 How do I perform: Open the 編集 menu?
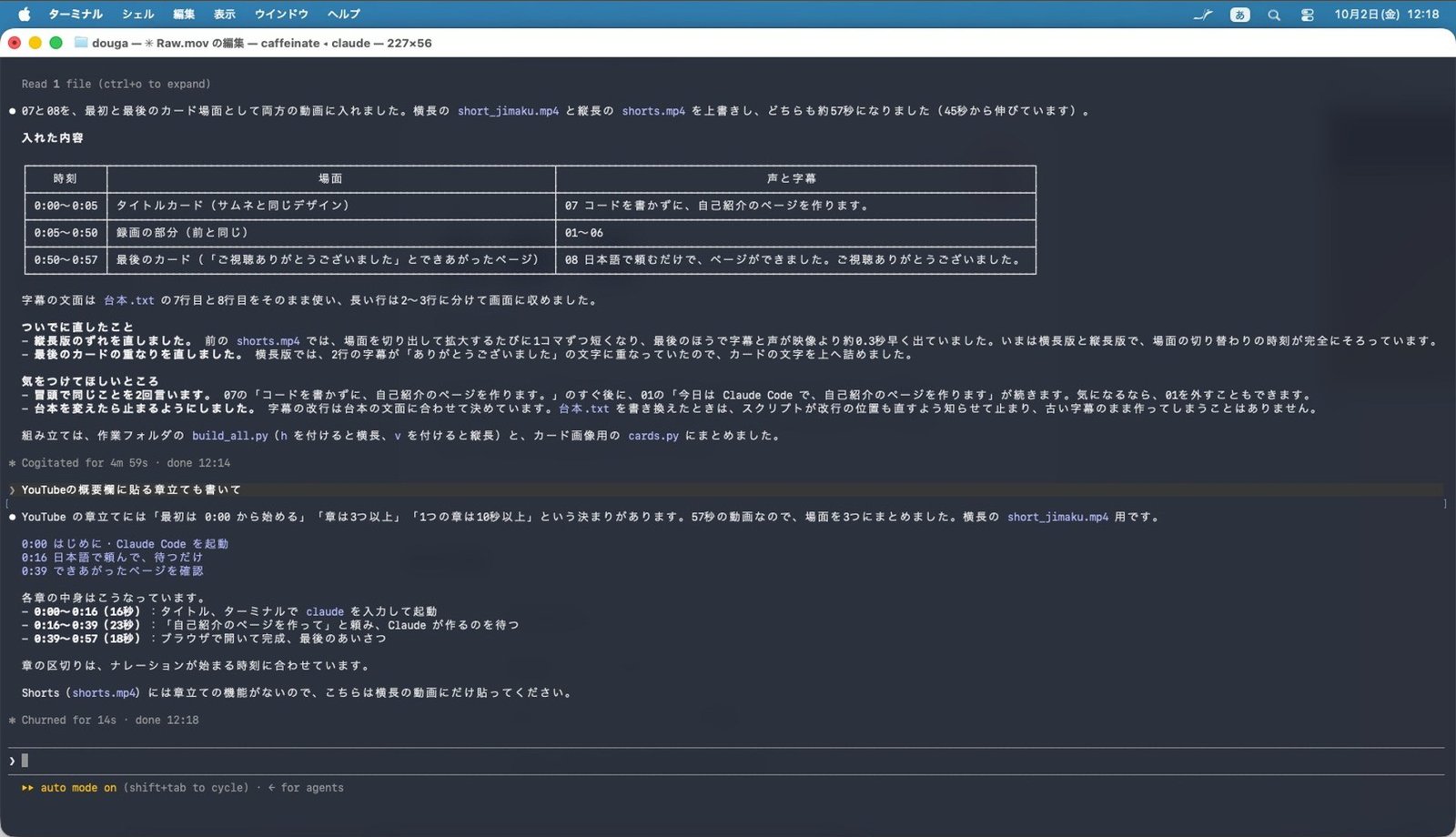(x=184, y=14)
